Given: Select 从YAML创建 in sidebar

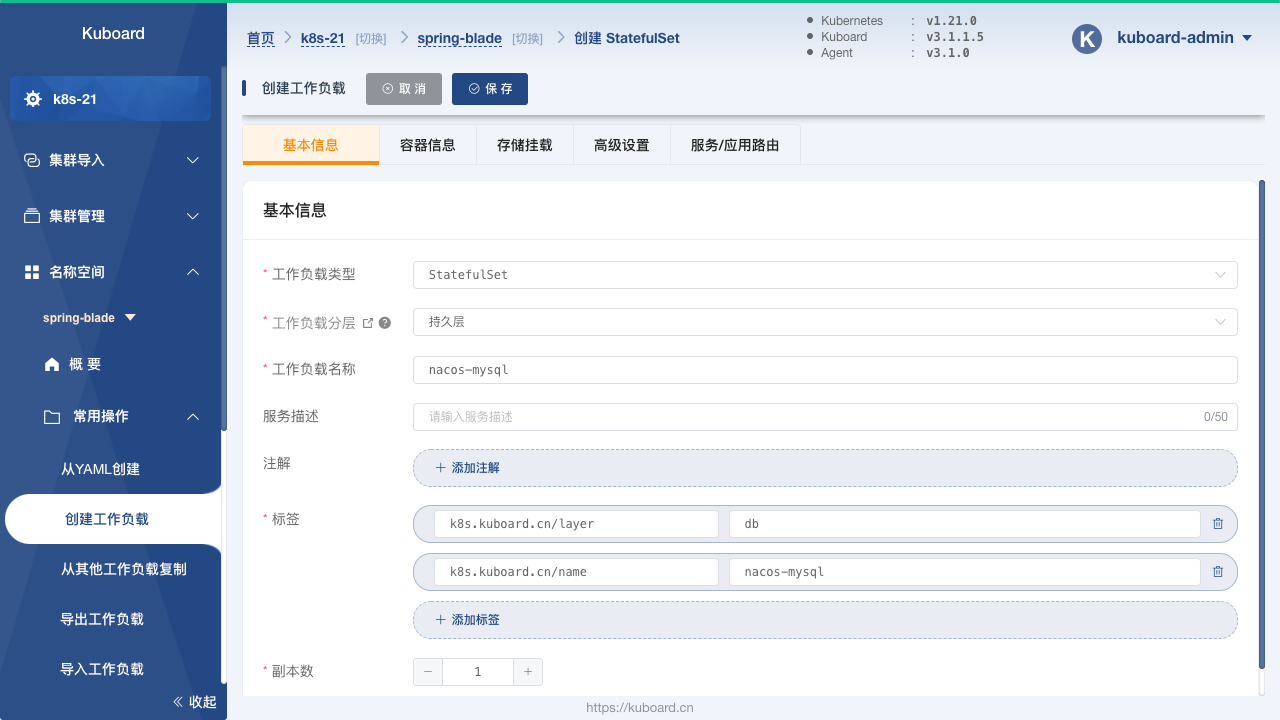Looking at the screenshot, I should point(100,469).
